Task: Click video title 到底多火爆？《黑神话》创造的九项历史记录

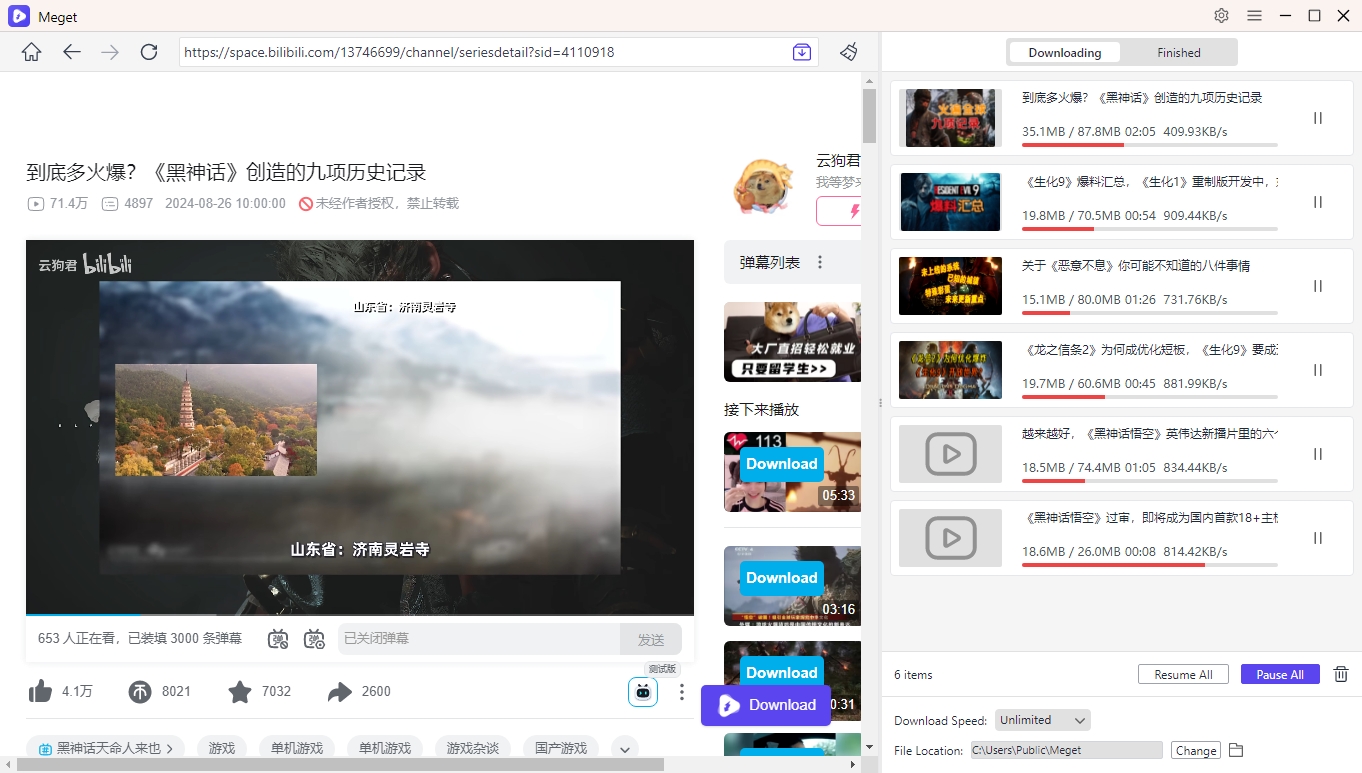Action: click(x=226, y=172)
